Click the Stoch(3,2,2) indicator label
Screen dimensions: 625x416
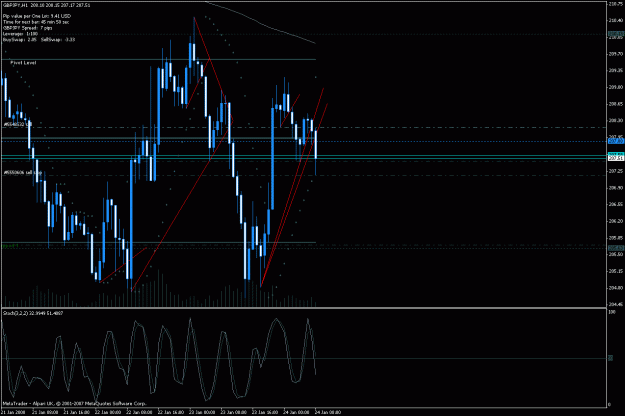(x=33, y=313)
